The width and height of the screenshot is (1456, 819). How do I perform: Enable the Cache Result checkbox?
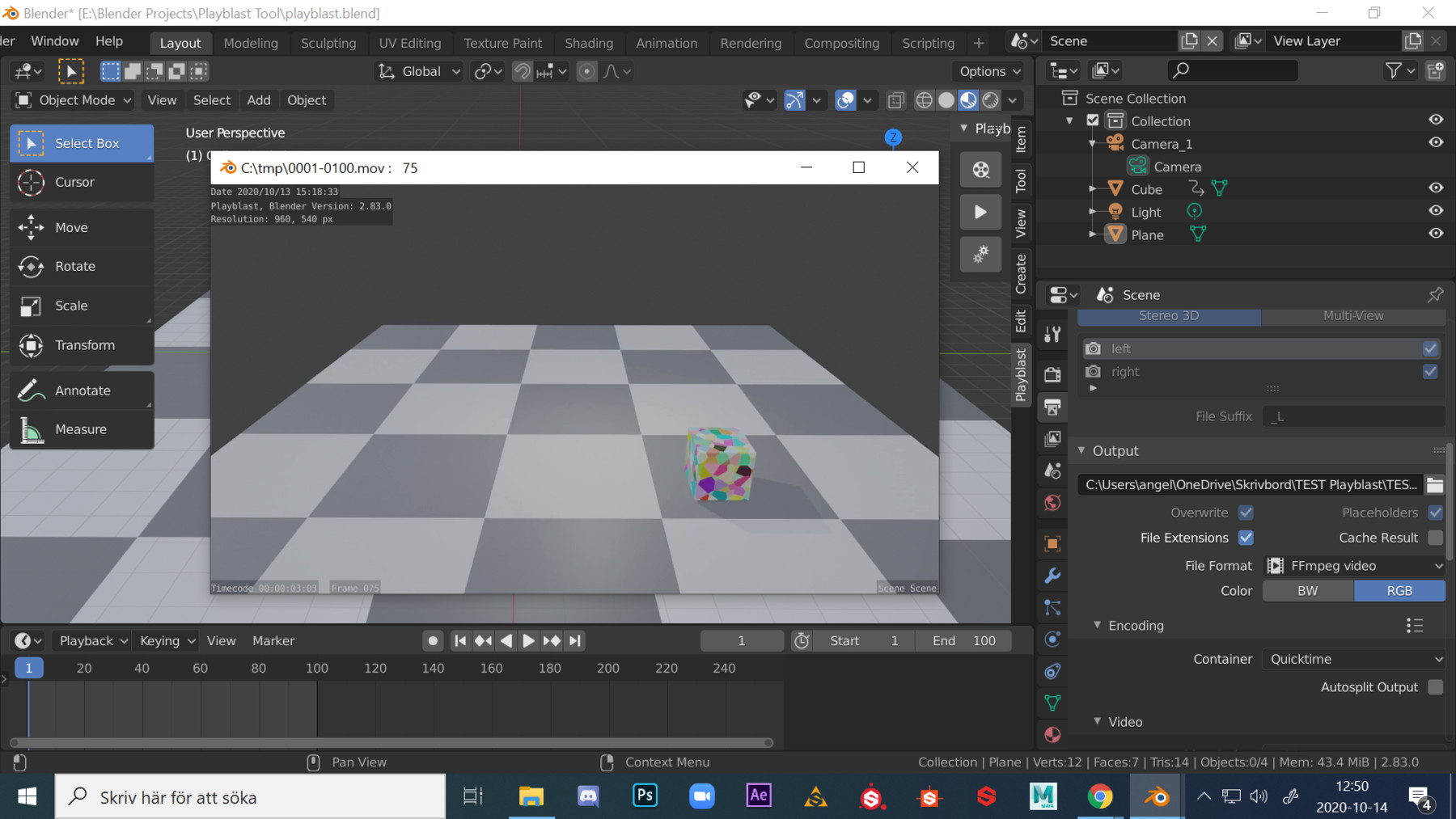pyautogui.click(x=1435, y=538)
